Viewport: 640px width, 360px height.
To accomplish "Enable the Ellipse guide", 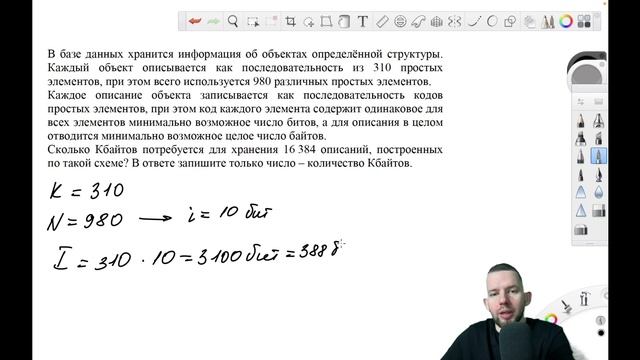I will click(400, 21).
